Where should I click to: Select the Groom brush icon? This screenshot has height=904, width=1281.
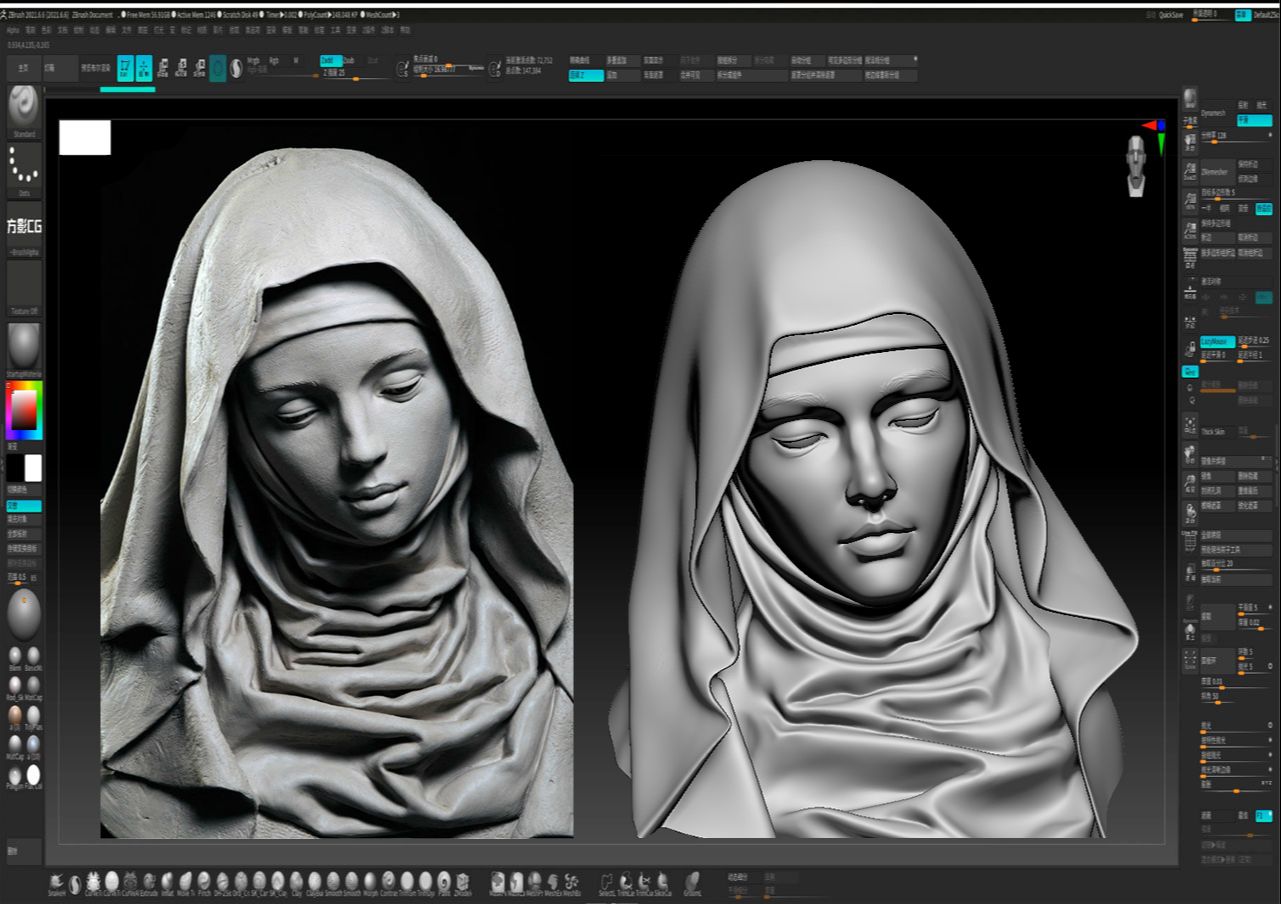(692, 882)
